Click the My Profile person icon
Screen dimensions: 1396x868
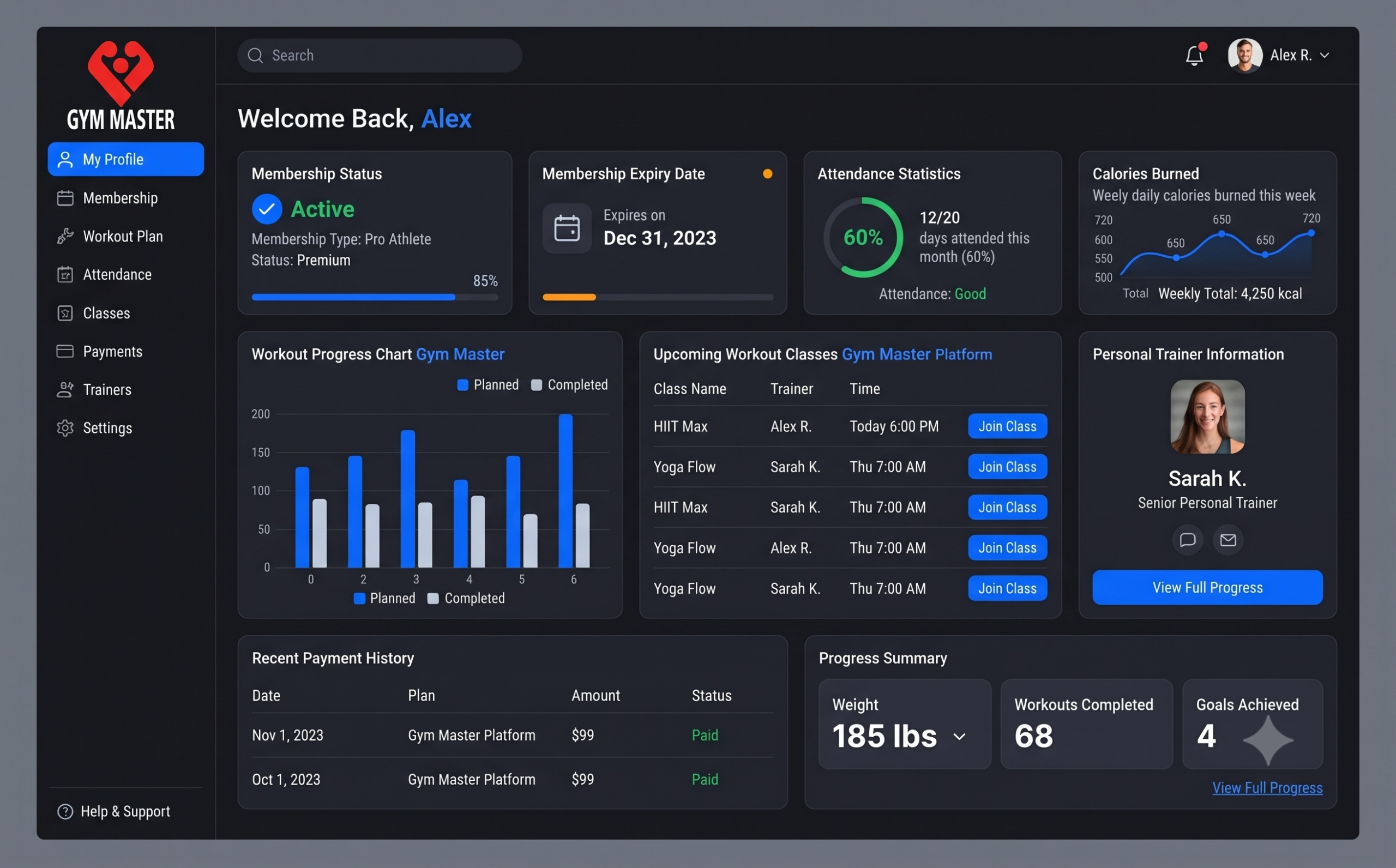coord(65,160)
